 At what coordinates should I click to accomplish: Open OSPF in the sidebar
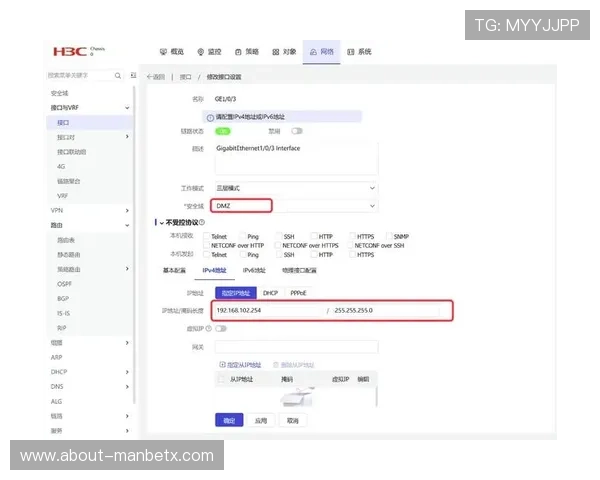pos(64,284)
